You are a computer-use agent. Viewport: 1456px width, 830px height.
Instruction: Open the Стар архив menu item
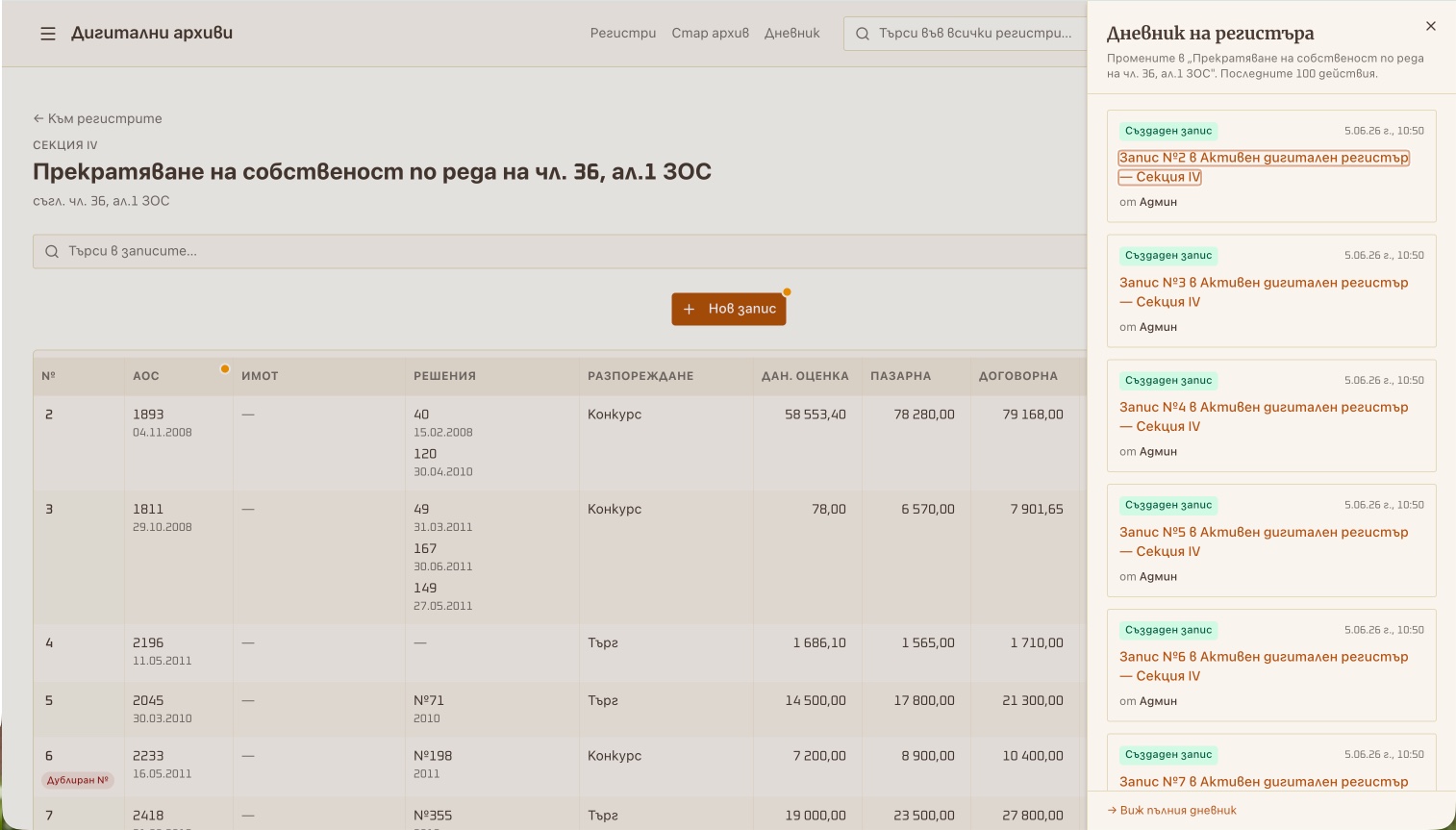710,33
